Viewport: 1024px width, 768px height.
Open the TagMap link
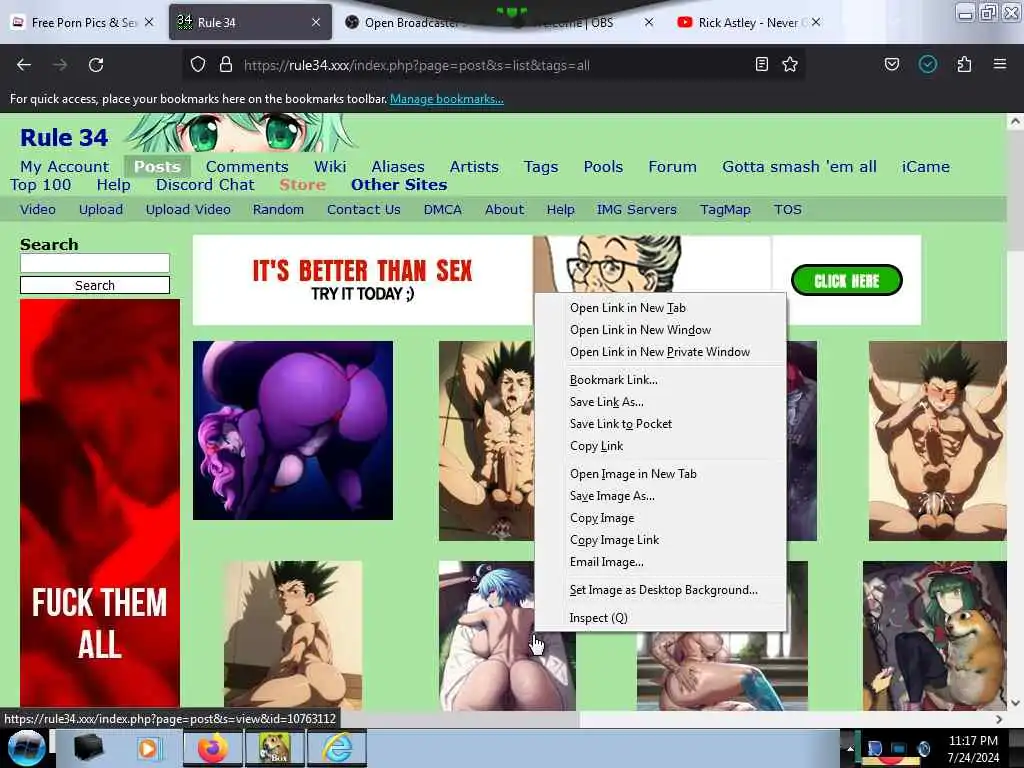[725, 210]
